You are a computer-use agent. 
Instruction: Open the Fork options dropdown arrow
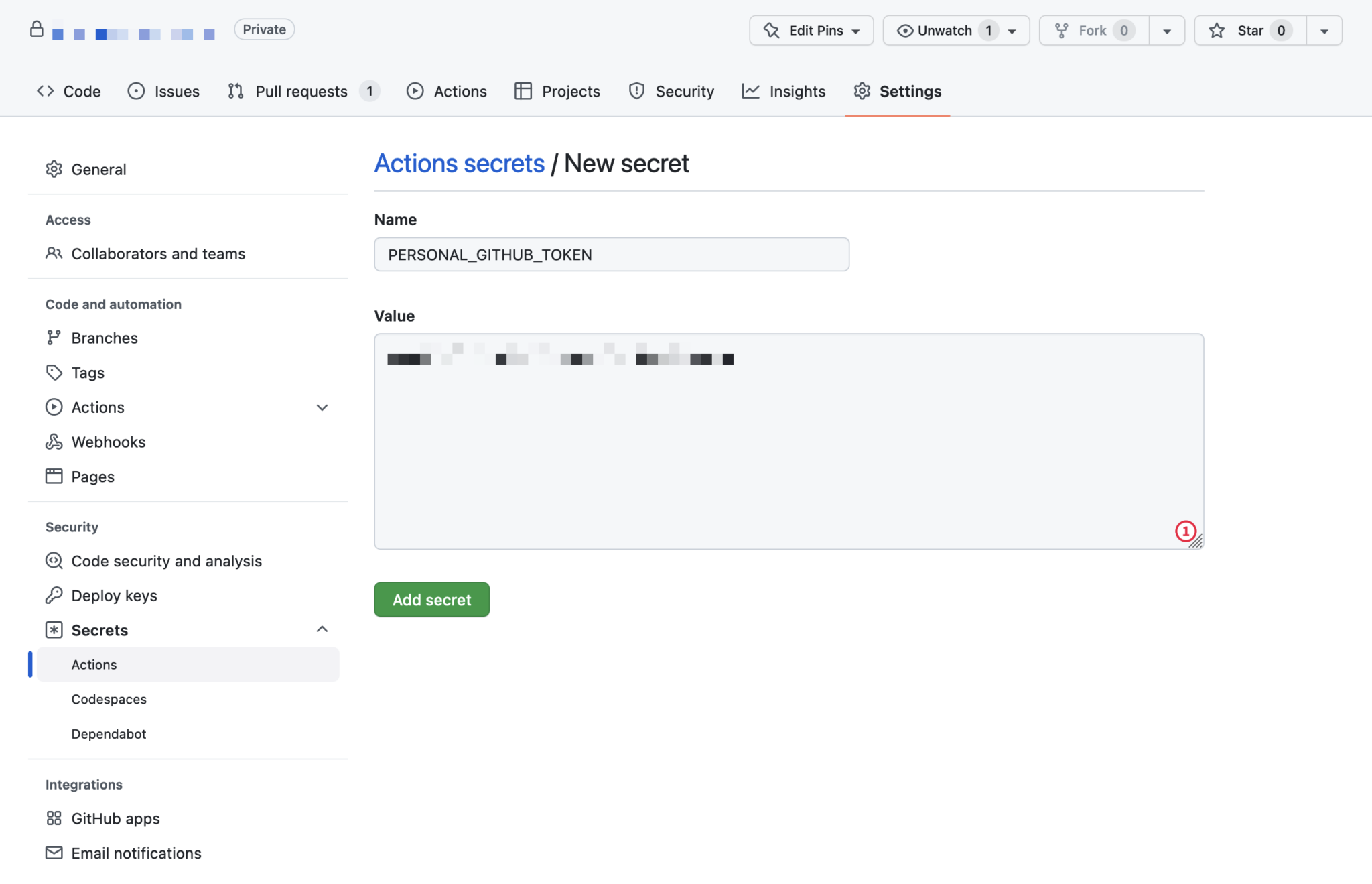click(1167, 30)
